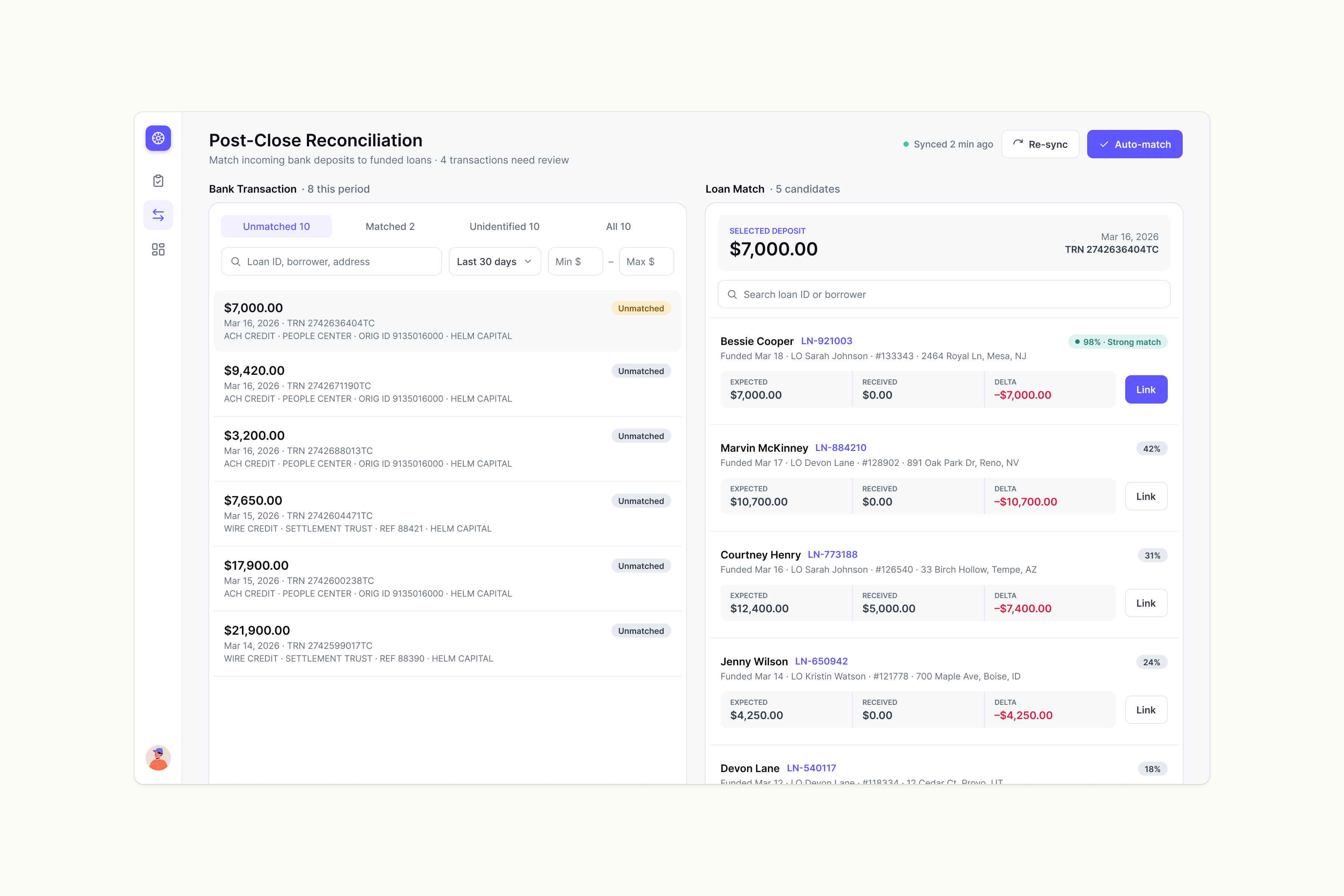Select the $9,420.00 bank transaction
This screenshot has width=1344, height=896.
pos(447,384)
